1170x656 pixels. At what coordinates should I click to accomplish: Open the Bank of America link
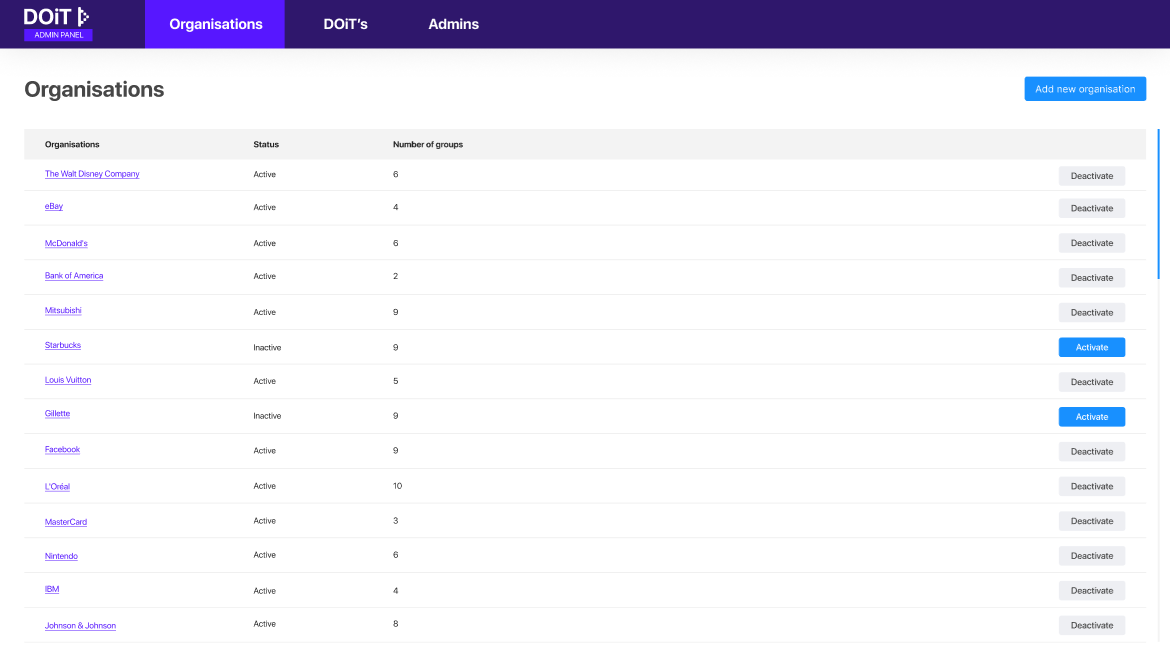[74, 275]
